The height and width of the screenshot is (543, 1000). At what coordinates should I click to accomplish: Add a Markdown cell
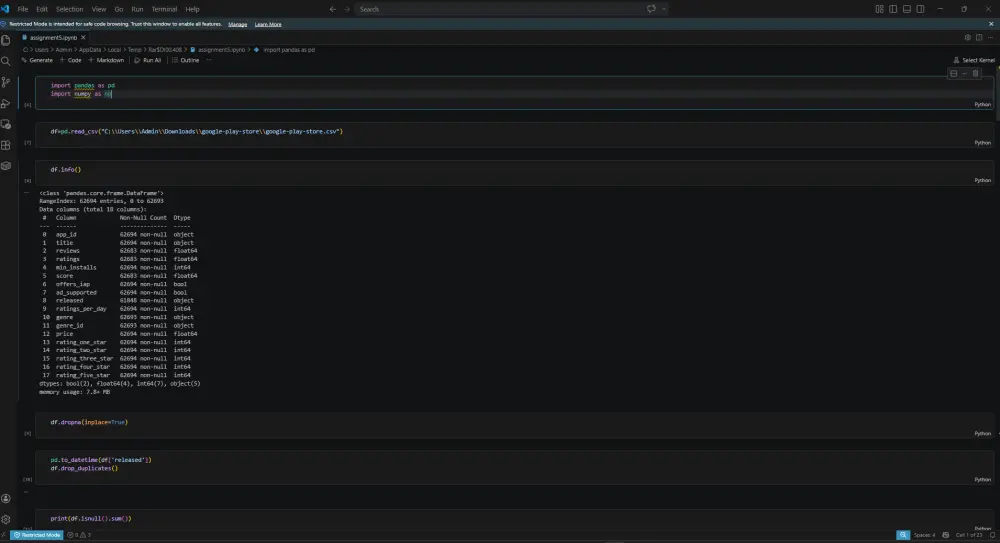[106, 60]
